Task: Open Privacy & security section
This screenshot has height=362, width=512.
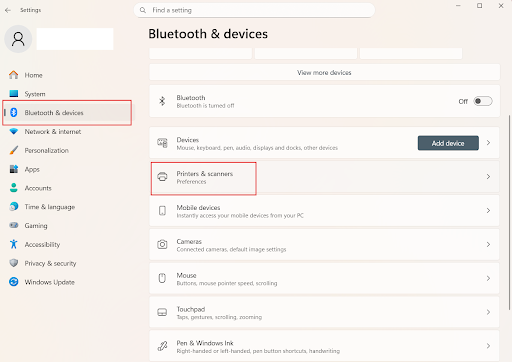Action: pos(67,263)
